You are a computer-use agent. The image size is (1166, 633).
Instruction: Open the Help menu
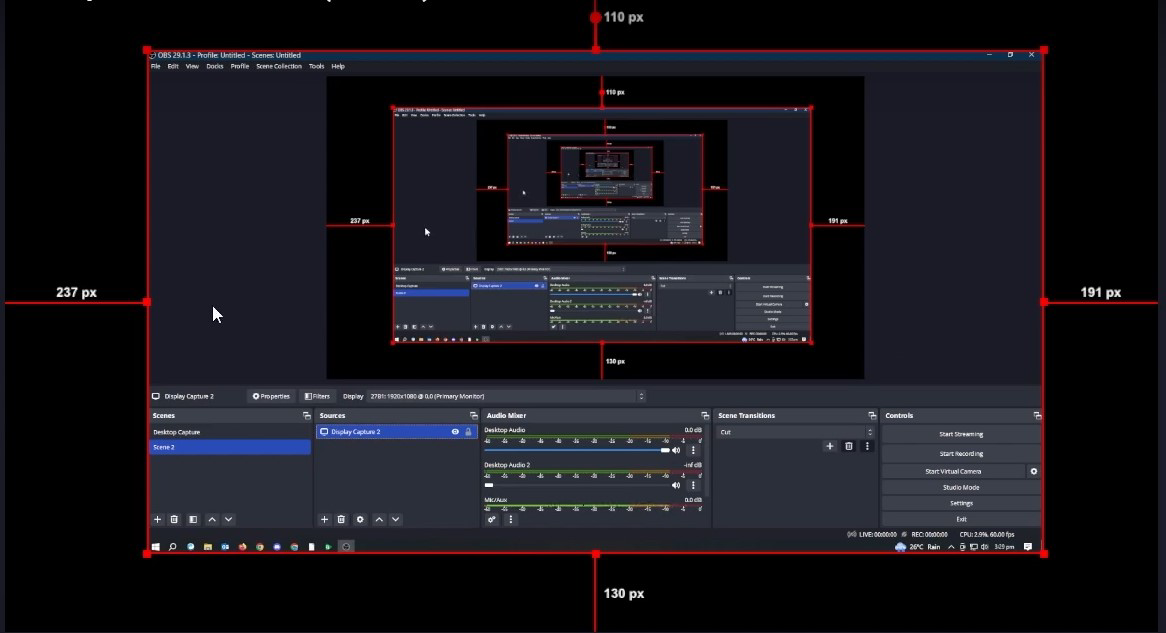click(338, 66)
